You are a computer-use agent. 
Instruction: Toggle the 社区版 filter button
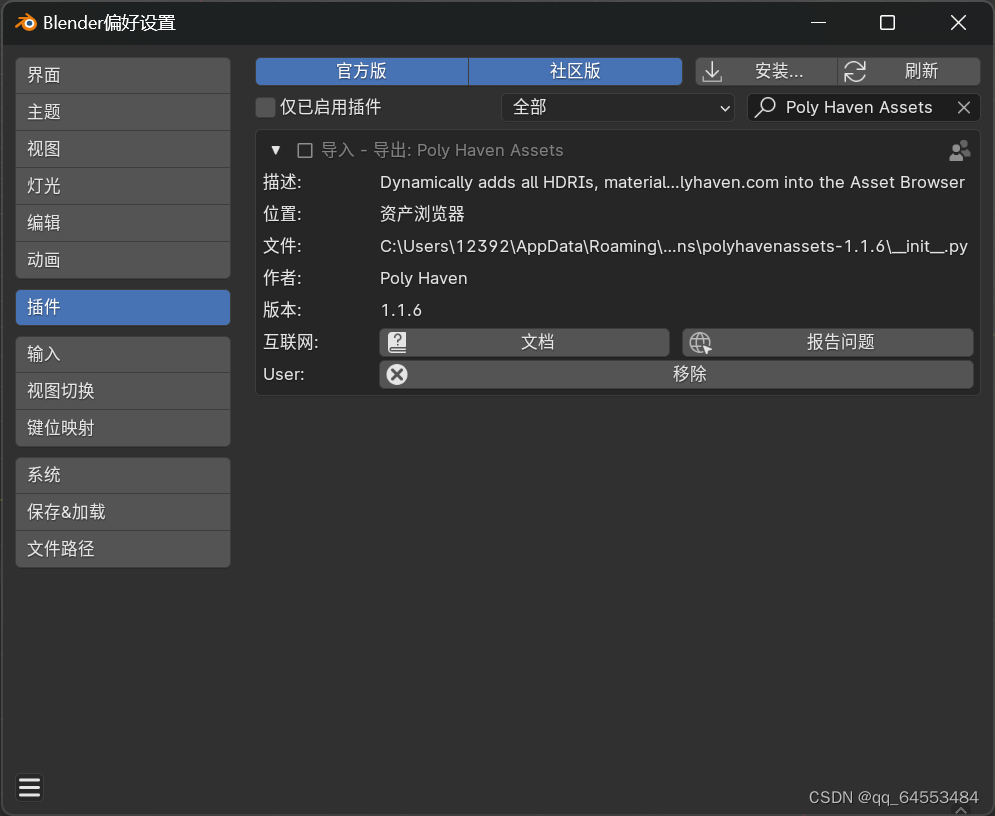click(576, 71)
